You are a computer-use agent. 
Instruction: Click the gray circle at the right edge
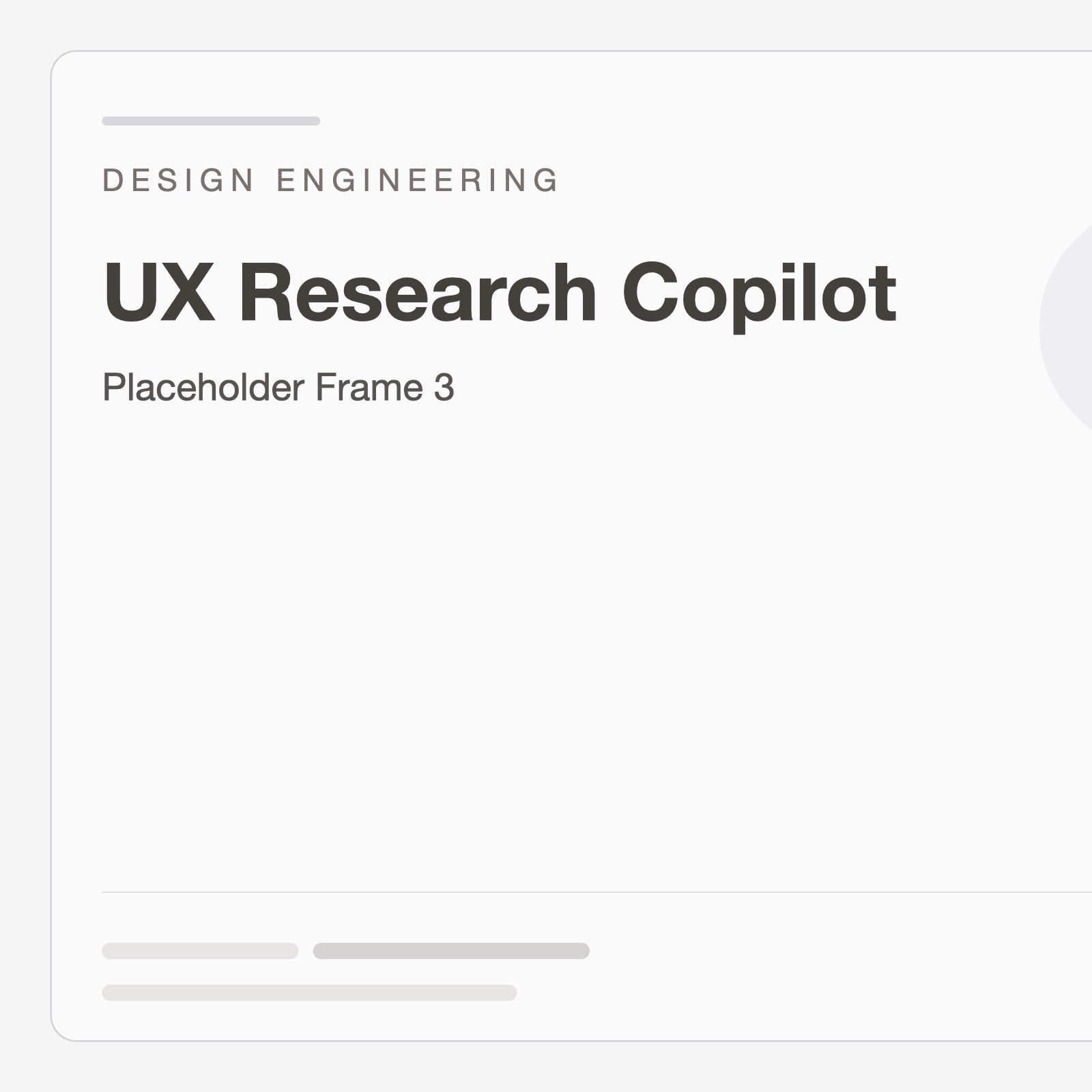coord(1072,328)
